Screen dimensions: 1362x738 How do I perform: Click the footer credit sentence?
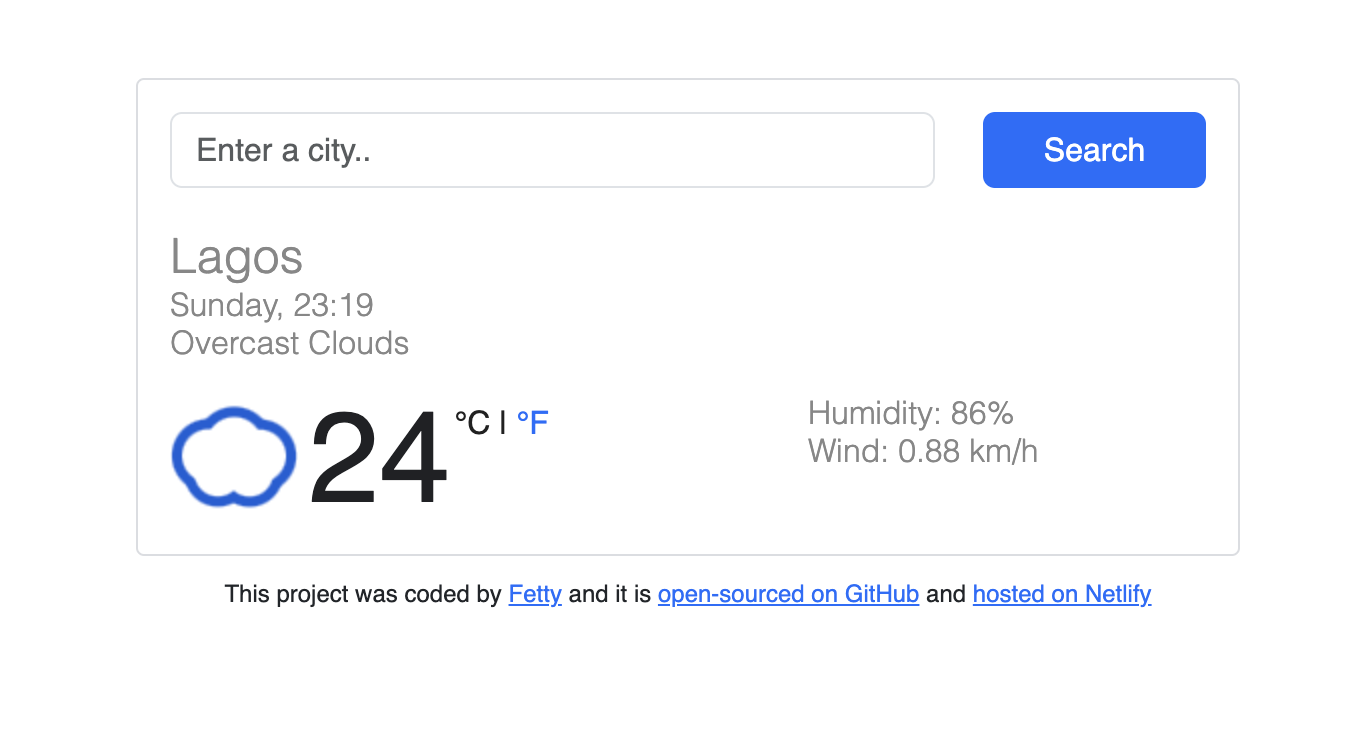click(x=687, y=594)
